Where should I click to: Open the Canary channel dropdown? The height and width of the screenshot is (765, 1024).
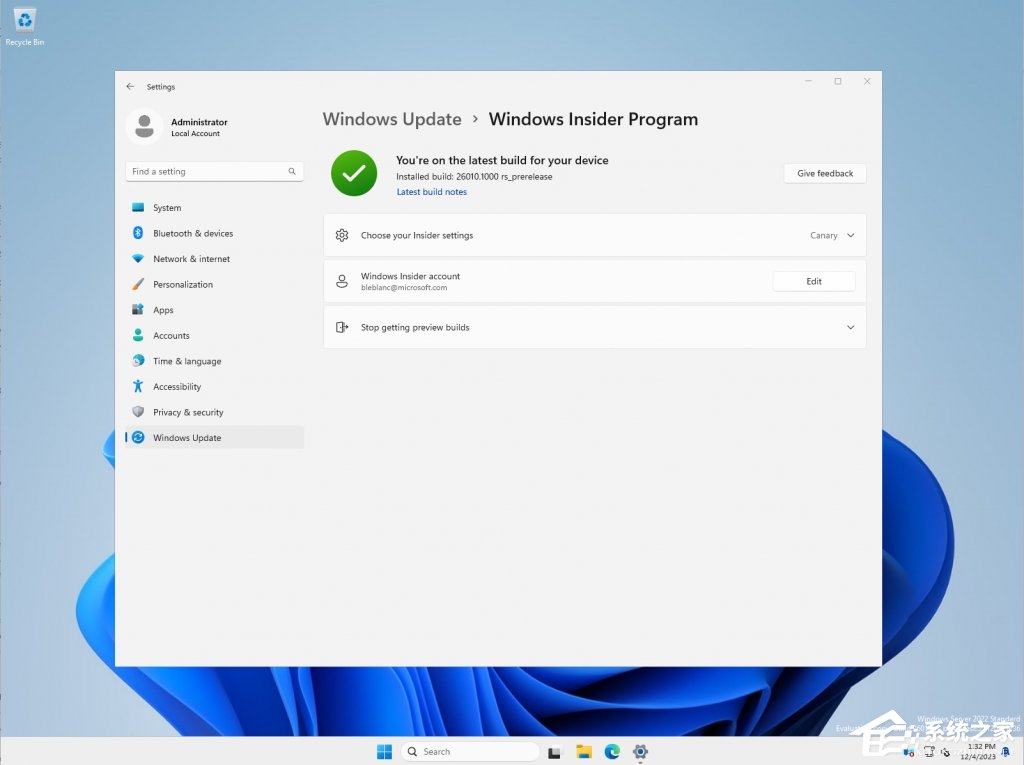point(832,236)
